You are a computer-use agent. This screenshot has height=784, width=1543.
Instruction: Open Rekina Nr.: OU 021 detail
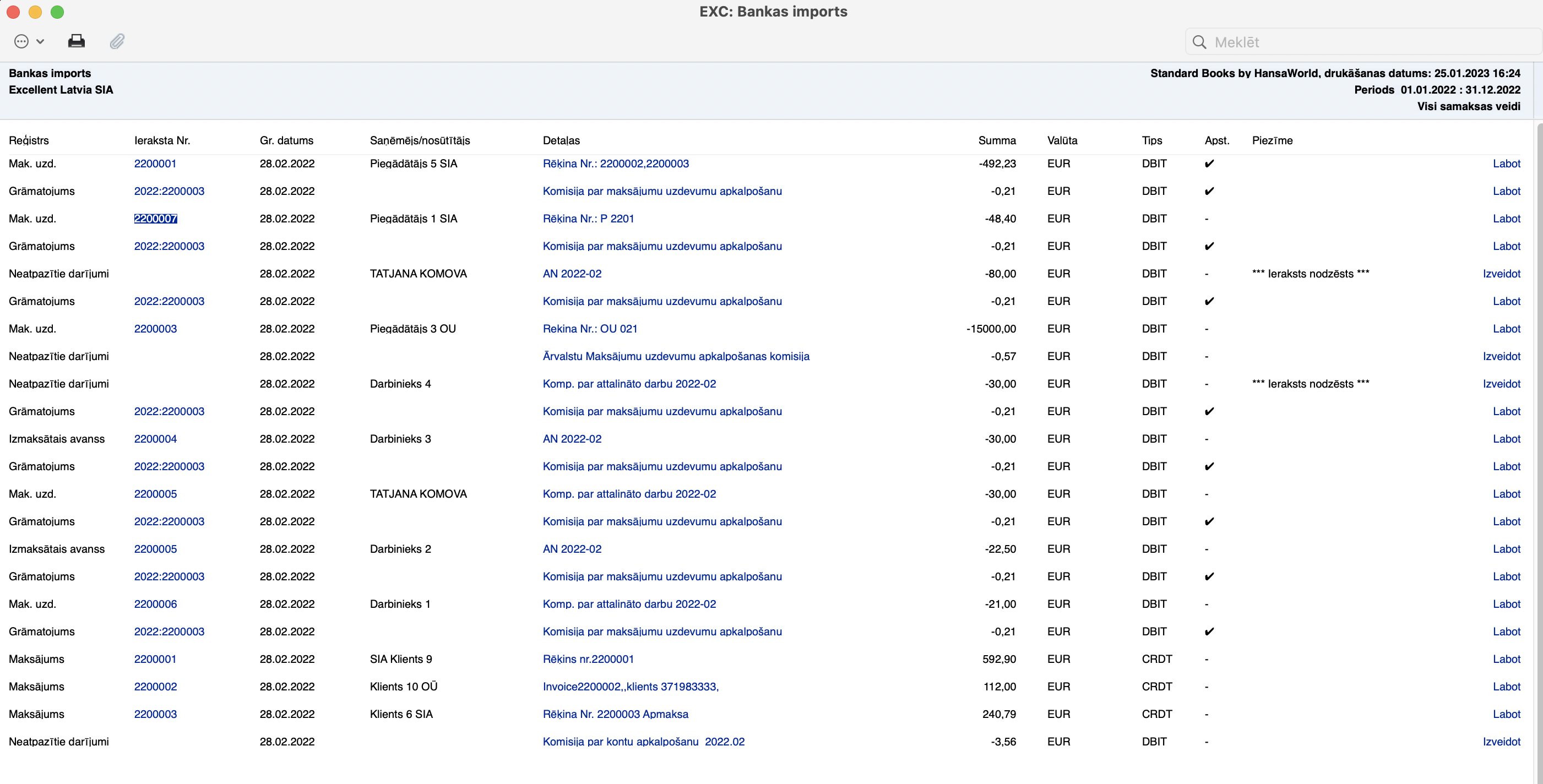[589, 329]
